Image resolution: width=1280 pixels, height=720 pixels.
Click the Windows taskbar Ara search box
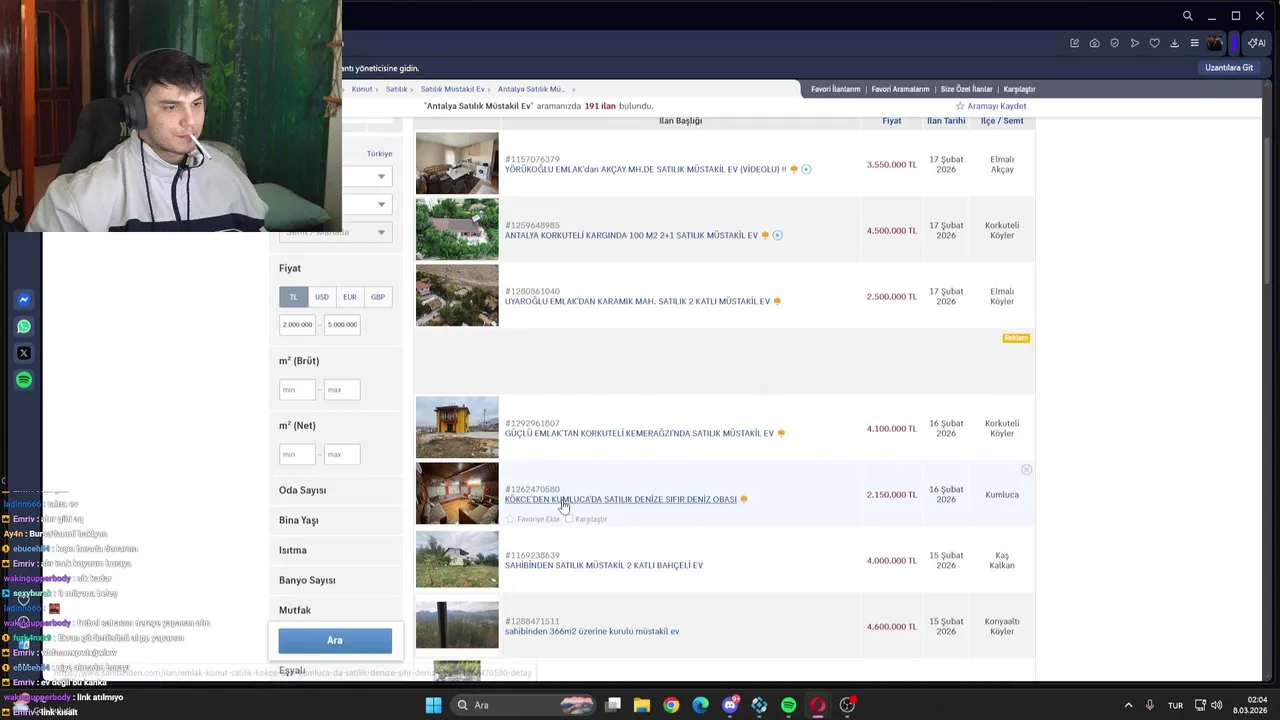point(523,705)
